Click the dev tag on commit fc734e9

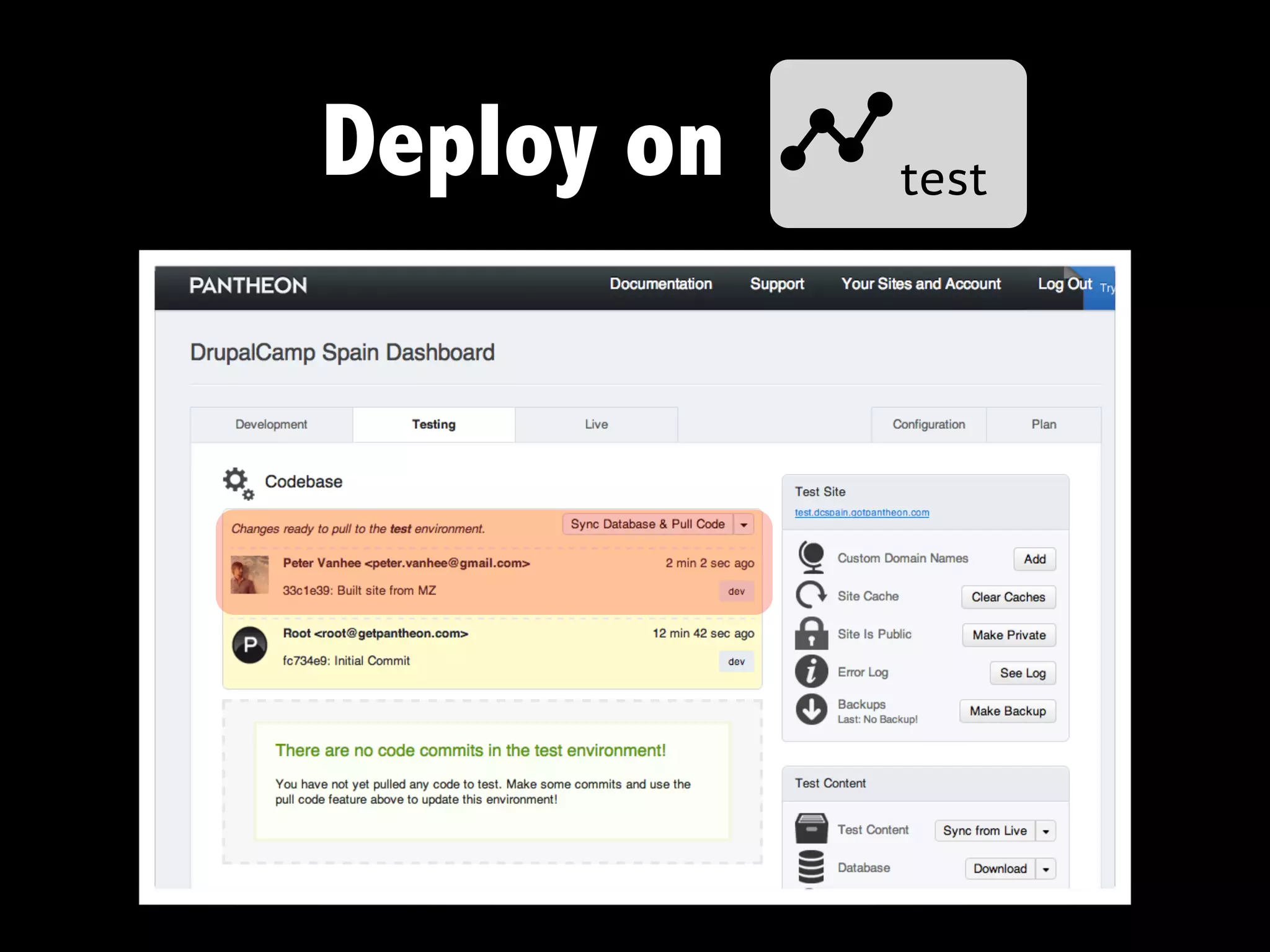pyautogui.click(x=737, y=661)
